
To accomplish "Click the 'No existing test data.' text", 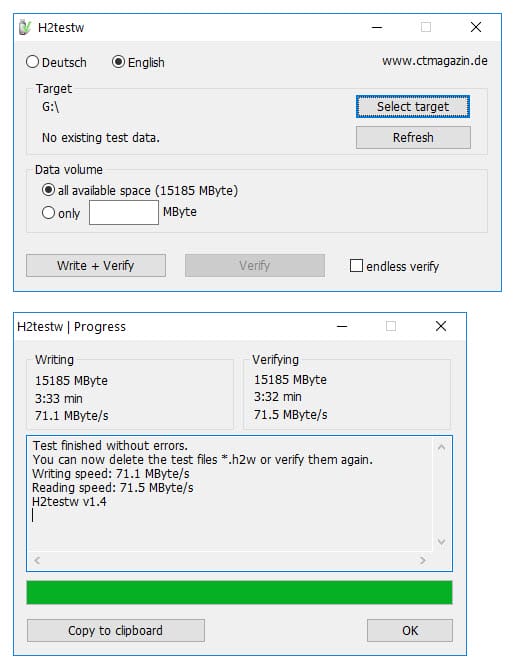I will coord(101,138).
